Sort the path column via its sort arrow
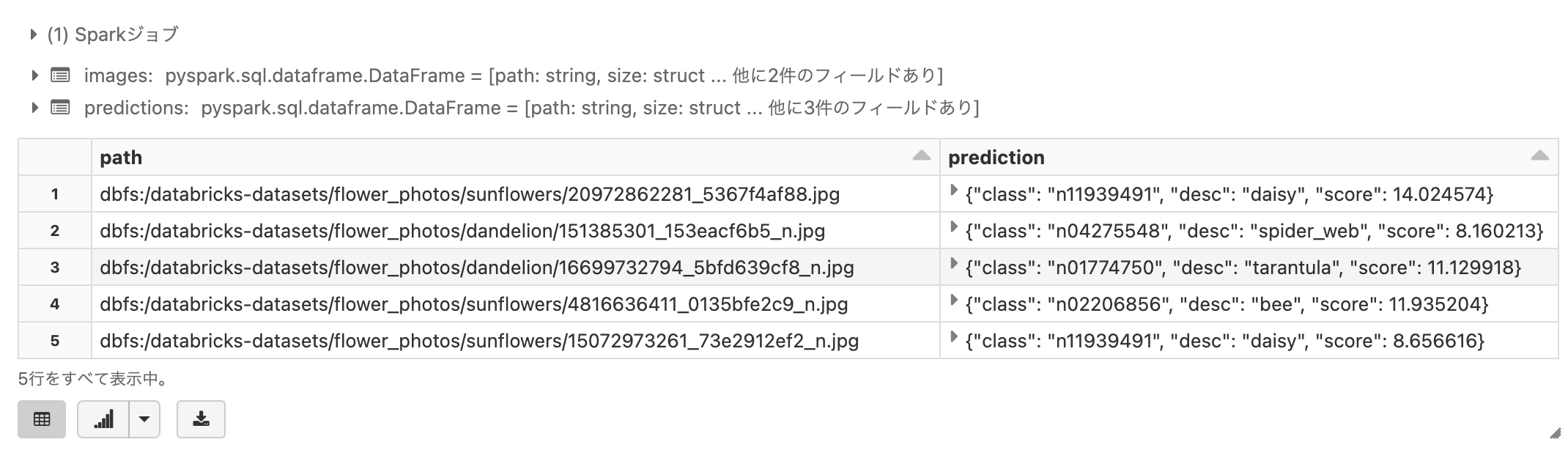 tap(920, 155)
